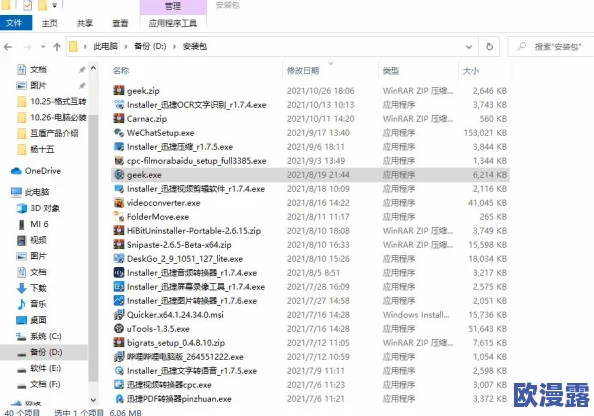Click the bigrats_setup zip icon

(x=119, y=342)
